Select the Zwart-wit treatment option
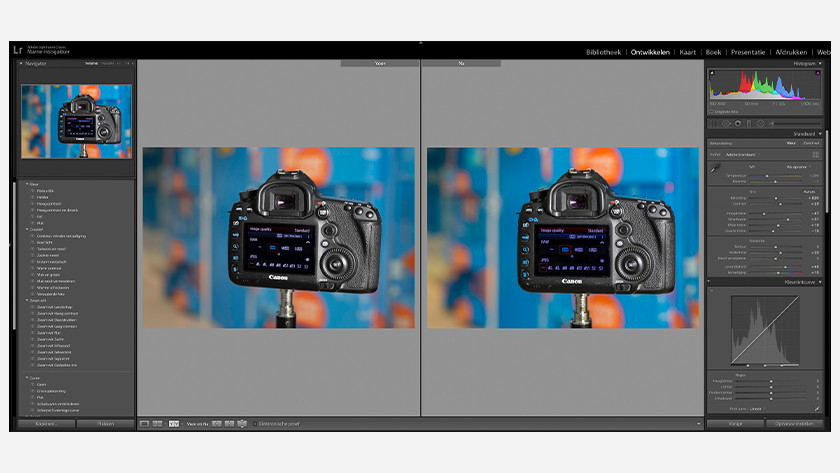 click(x=811, y=144)
